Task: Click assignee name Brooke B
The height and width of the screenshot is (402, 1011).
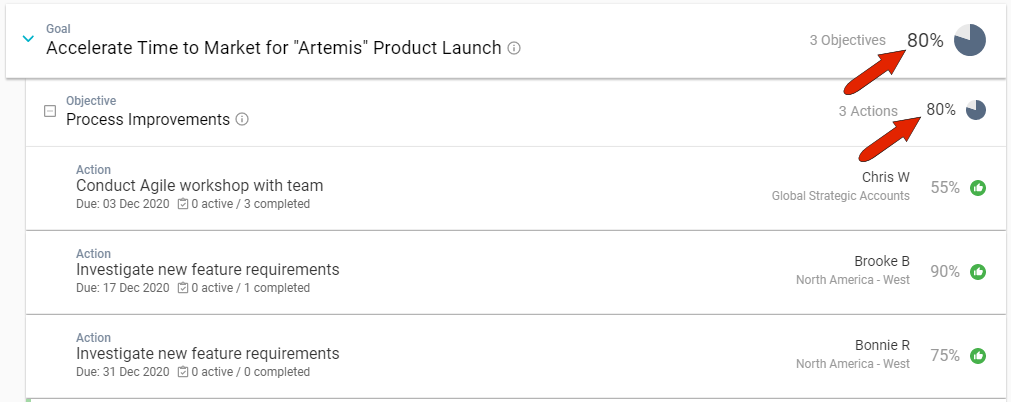Action: click(x=882, y=261)
